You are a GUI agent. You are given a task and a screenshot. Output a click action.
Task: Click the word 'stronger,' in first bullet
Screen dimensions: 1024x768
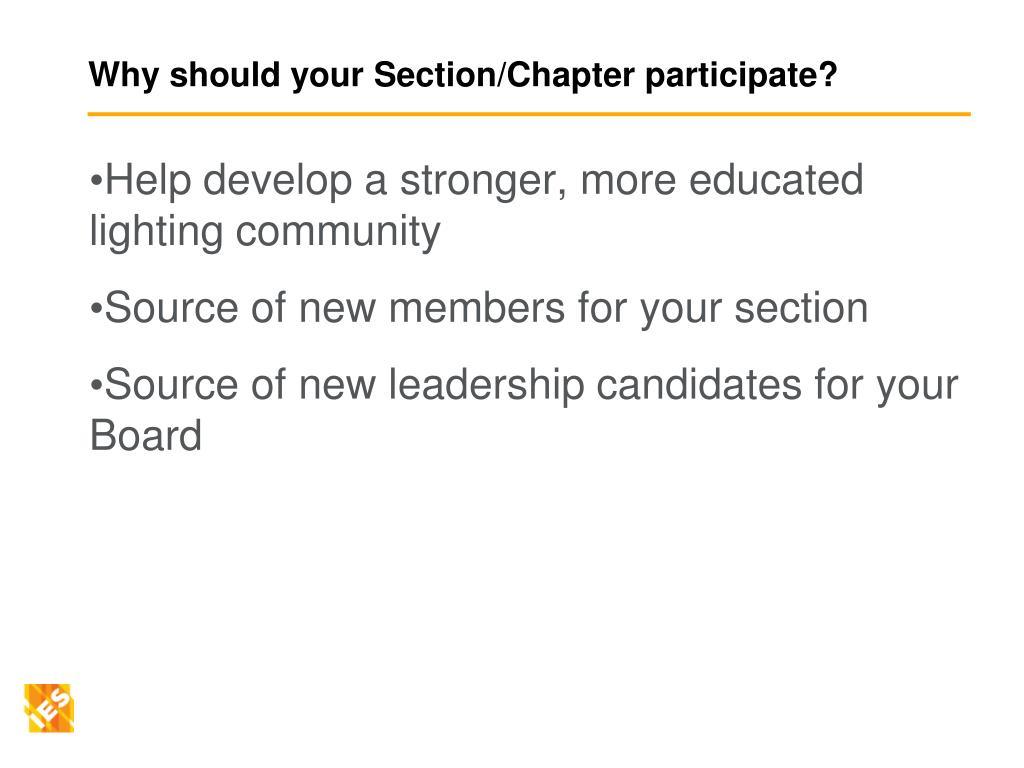pos(483,182)
